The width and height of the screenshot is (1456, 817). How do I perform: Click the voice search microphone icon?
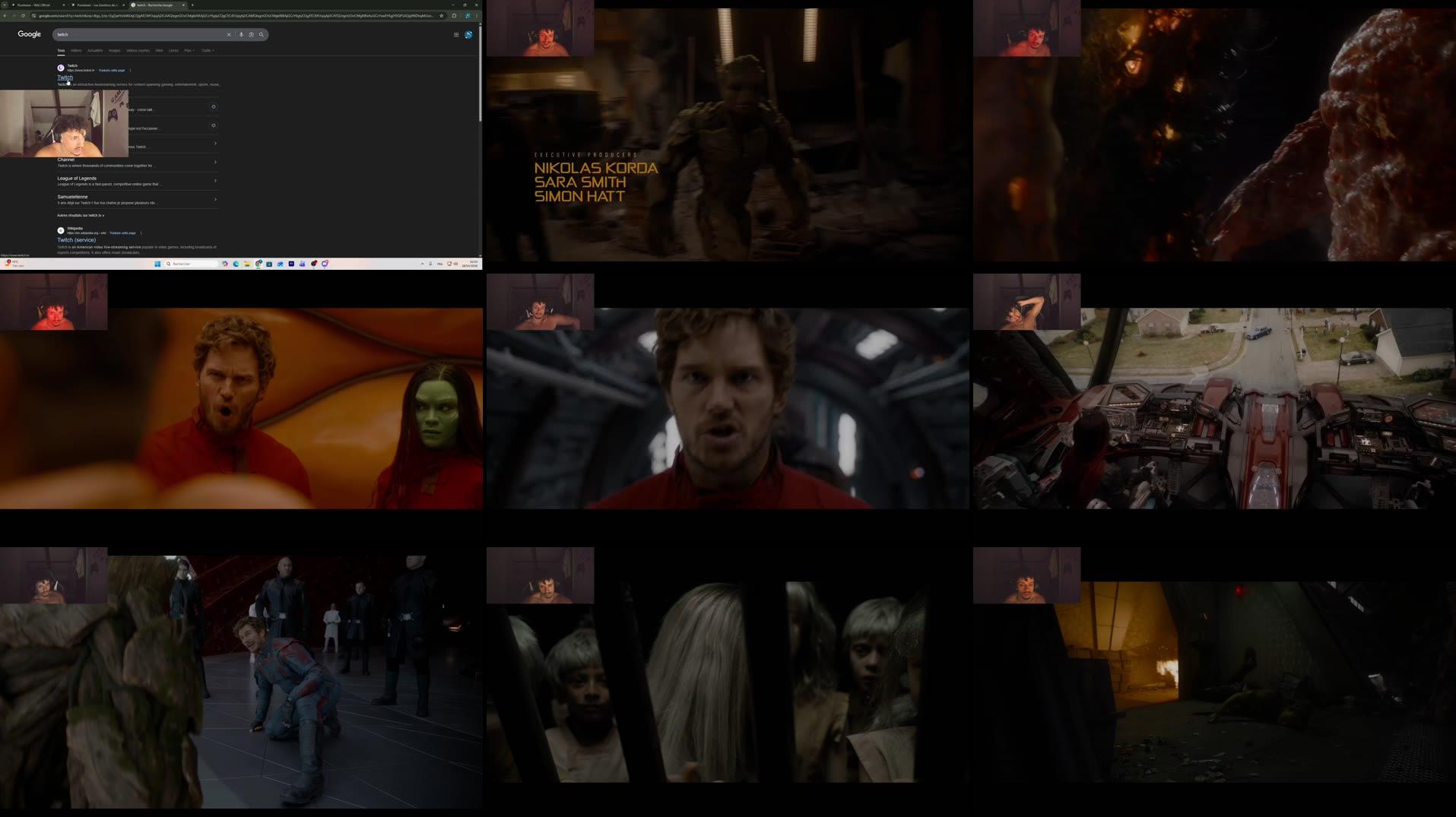tap(241, 34)
